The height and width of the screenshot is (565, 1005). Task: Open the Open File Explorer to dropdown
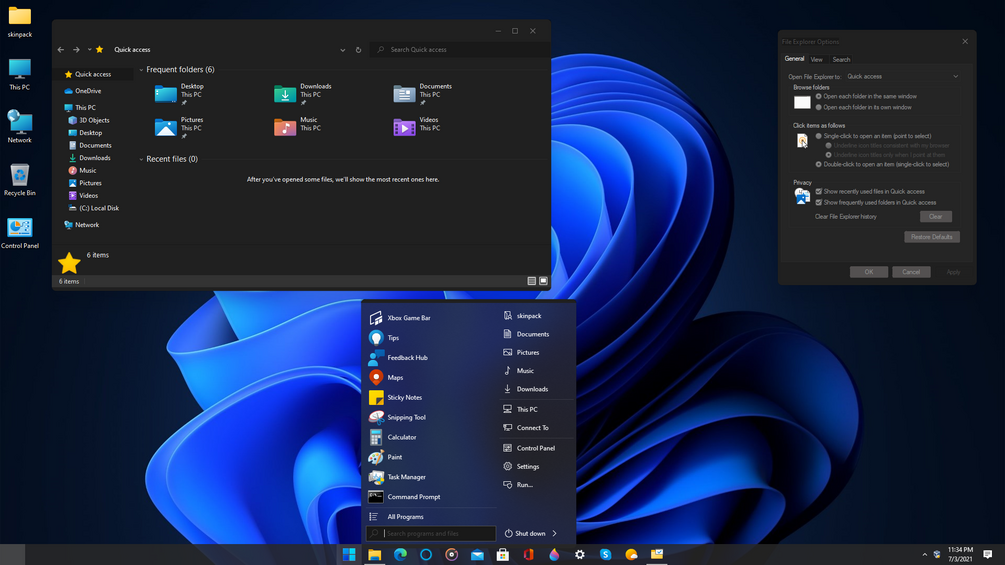[x=902, y=76]
